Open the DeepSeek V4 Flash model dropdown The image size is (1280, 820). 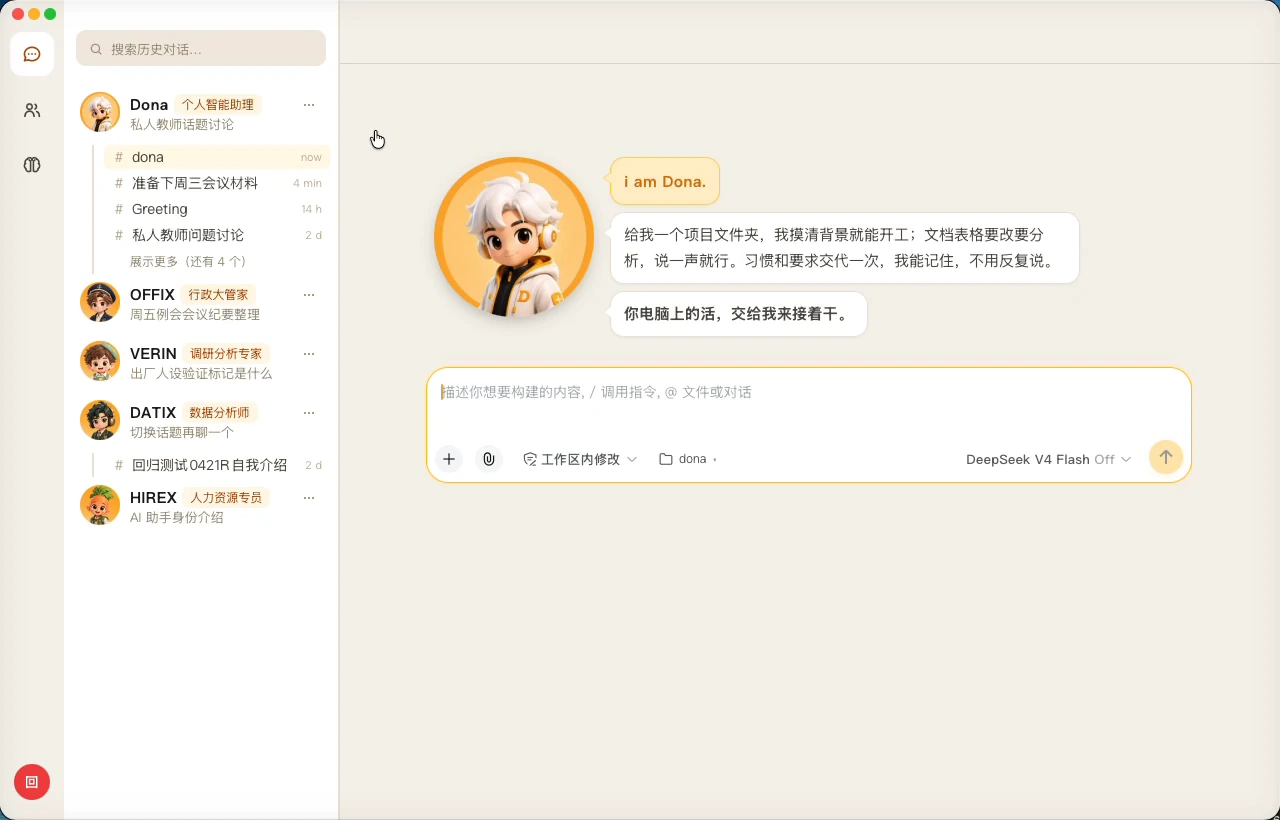pos(1048,459)
